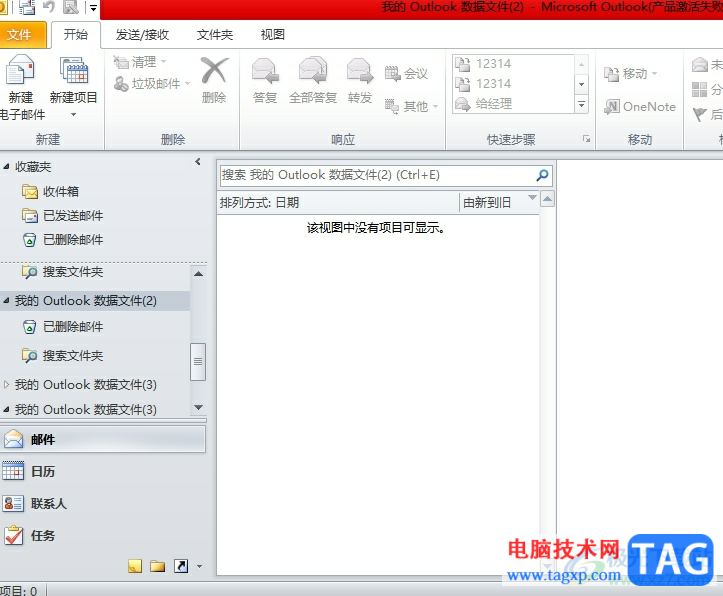This screenshot has height=596, width=723.
Task: Switch to Folder (文件夹) tab
Action: [215, 35]
